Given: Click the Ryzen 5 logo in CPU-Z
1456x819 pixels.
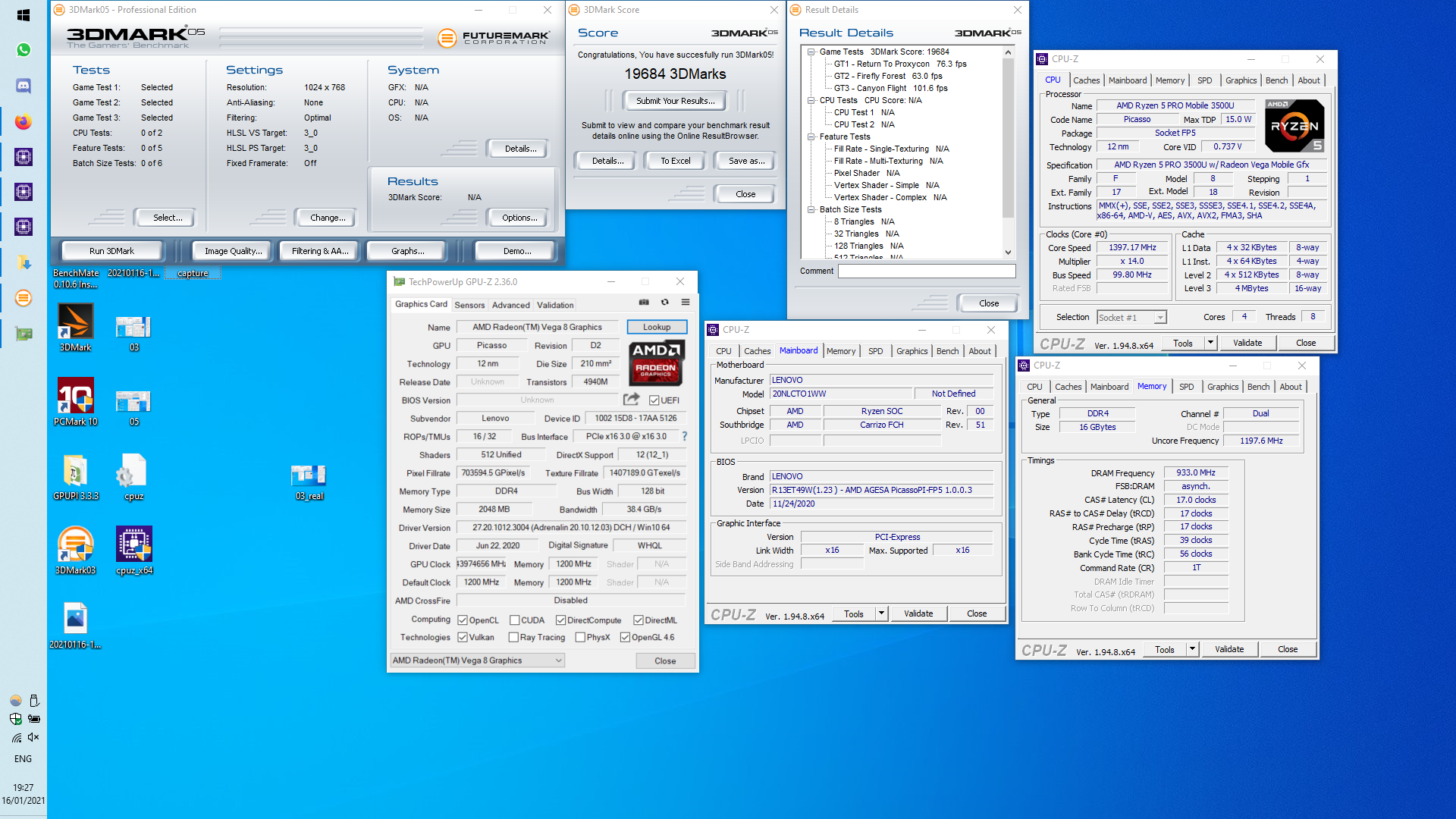Looking at the screenshot, I should click(x=1294, y=126).
